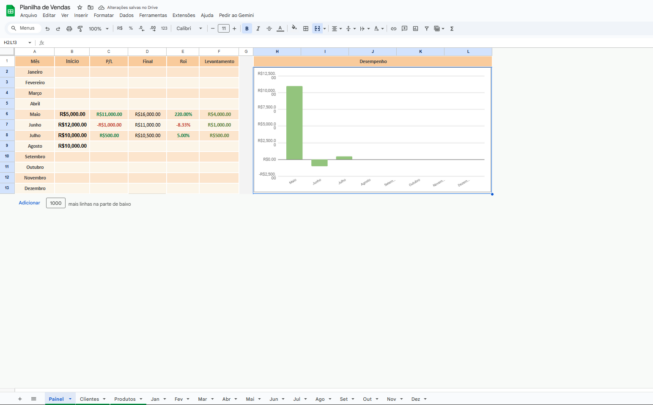Open the zoom level 100% dropdown

pyautogui.click(x=99, y=28)
